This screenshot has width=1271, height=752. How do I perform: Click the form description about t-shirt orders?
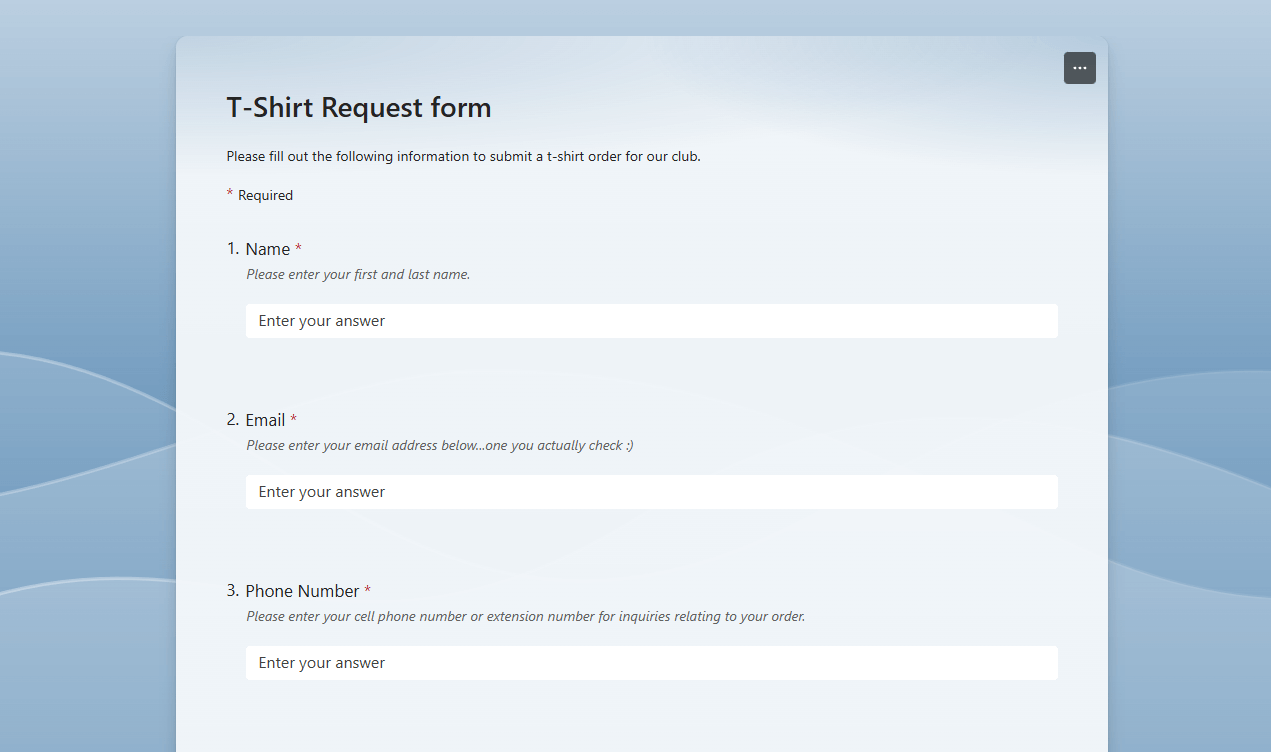coord(463,156)
